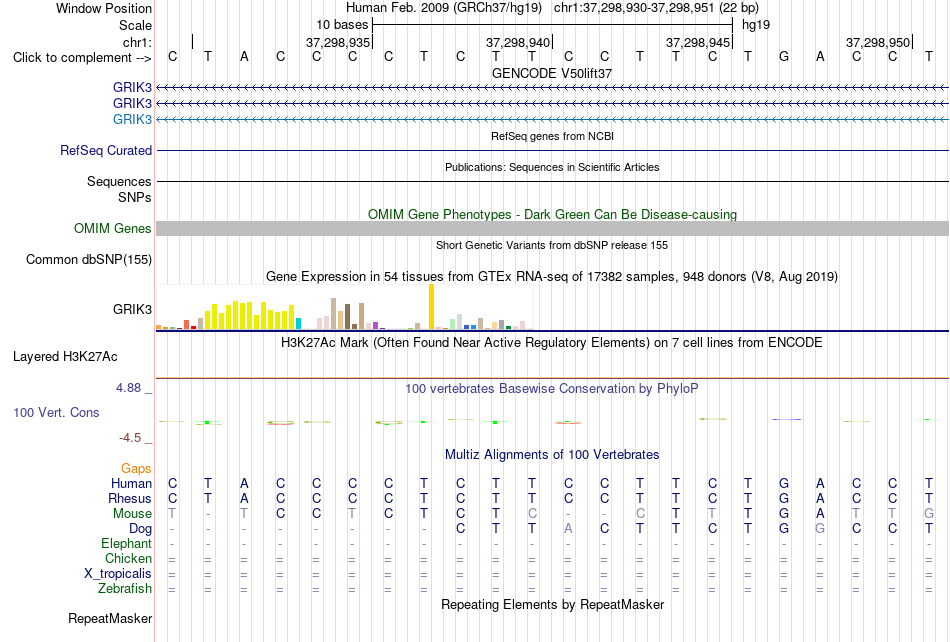Click 'Publications: Sequences in Scientific Articles' title
This screenshot has width=950, height=642.
tap(552, 167)
